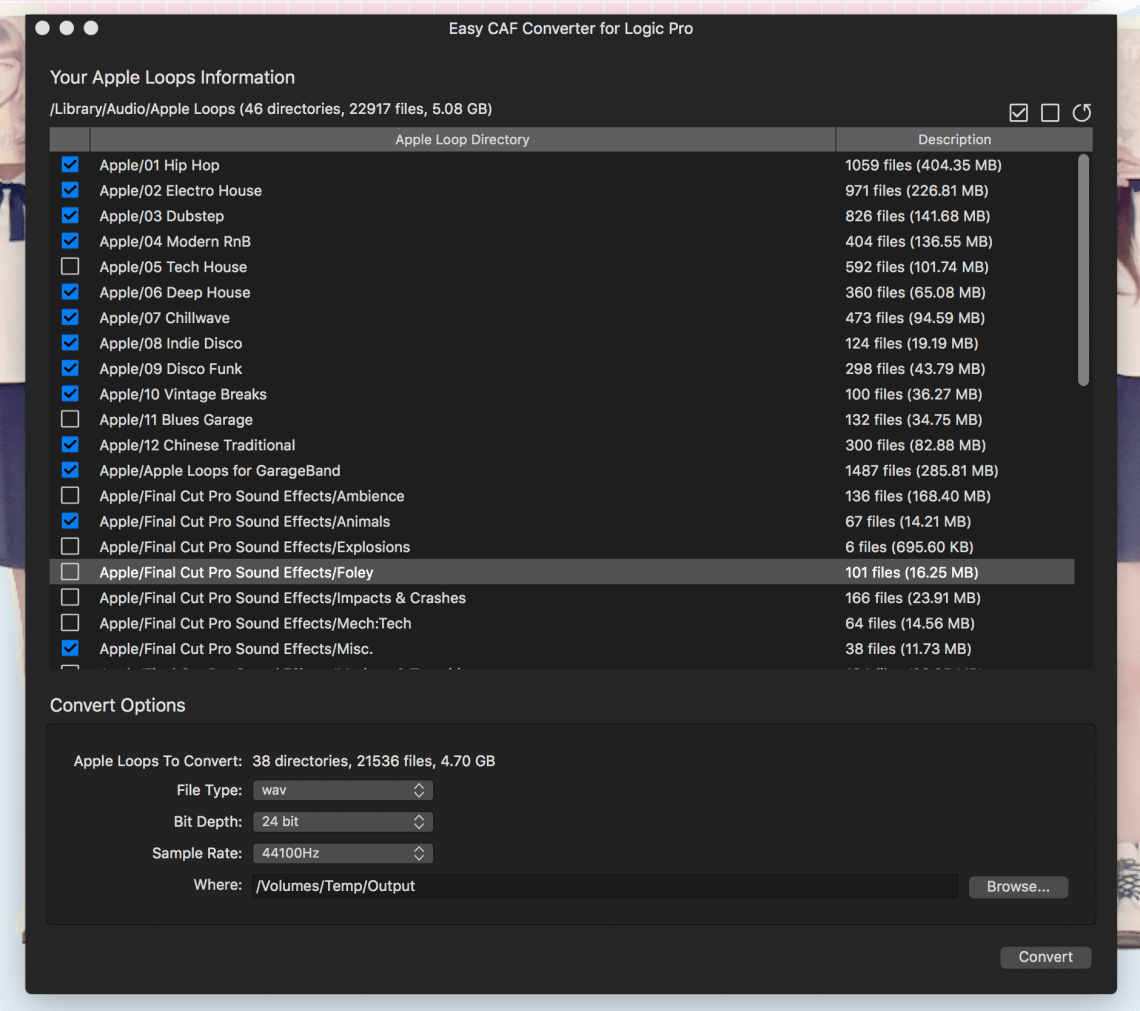Toggle the Final Cut Pro Animals checkbox
1140x1011 pixels.
(x=70, y=521)
